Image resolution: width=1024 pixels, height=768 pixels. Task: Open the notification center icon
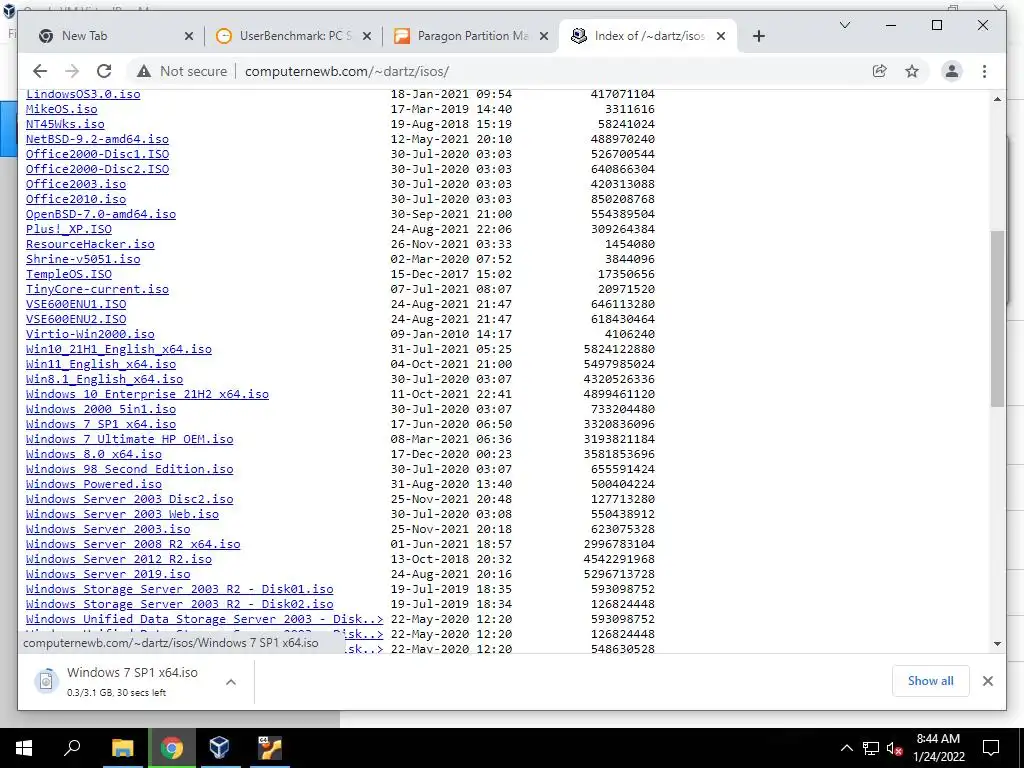coord(991,748)
